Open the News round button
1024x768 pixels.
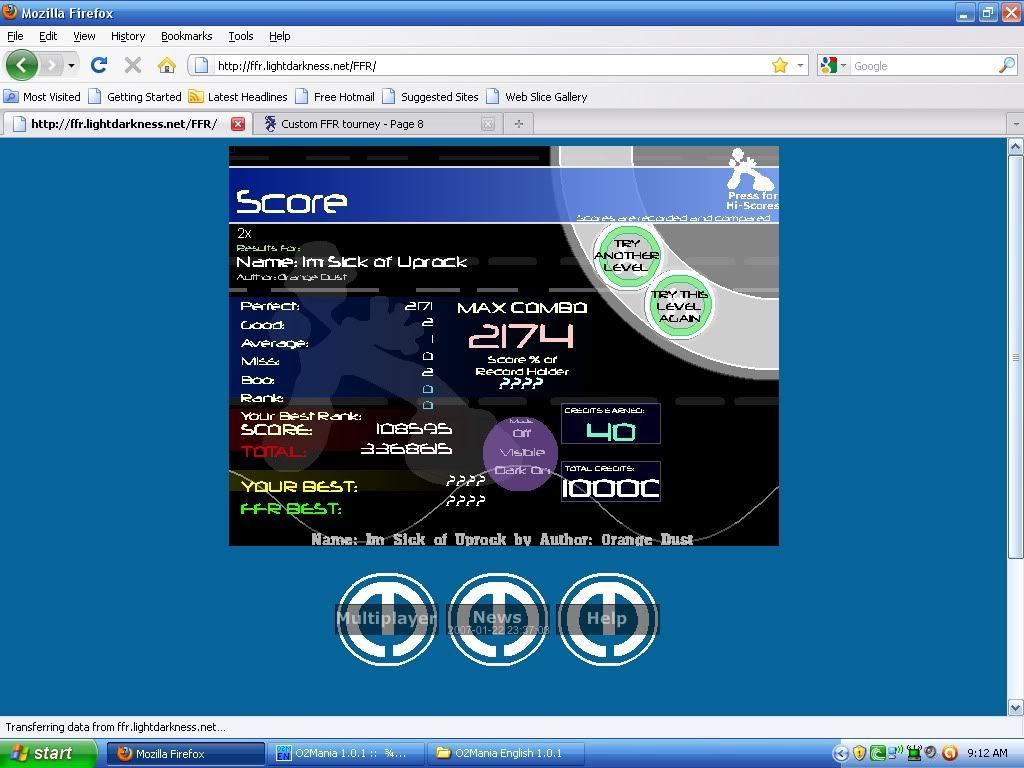click(497, 619)
